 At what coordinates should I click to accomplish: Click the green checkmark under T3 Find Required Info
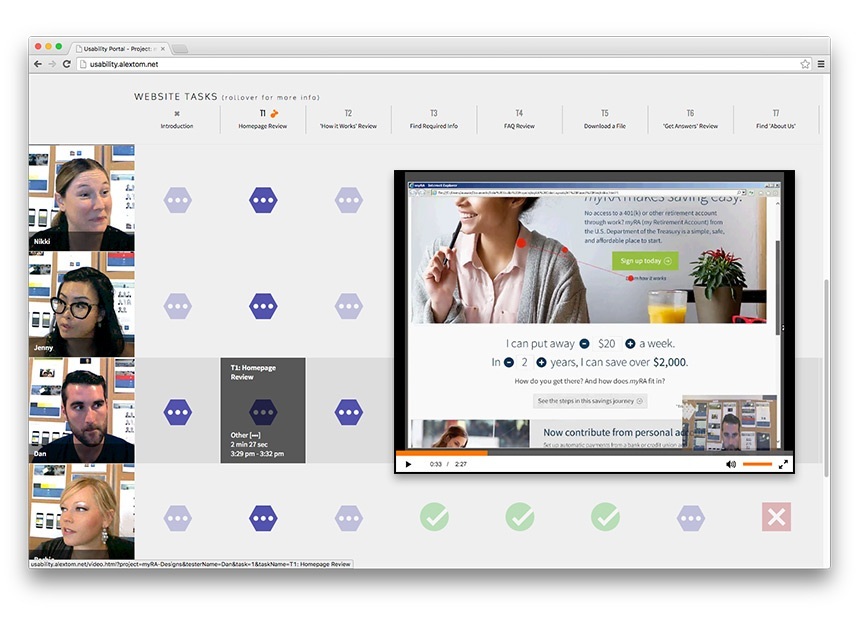pyautogui.click(x=434, y=517)
